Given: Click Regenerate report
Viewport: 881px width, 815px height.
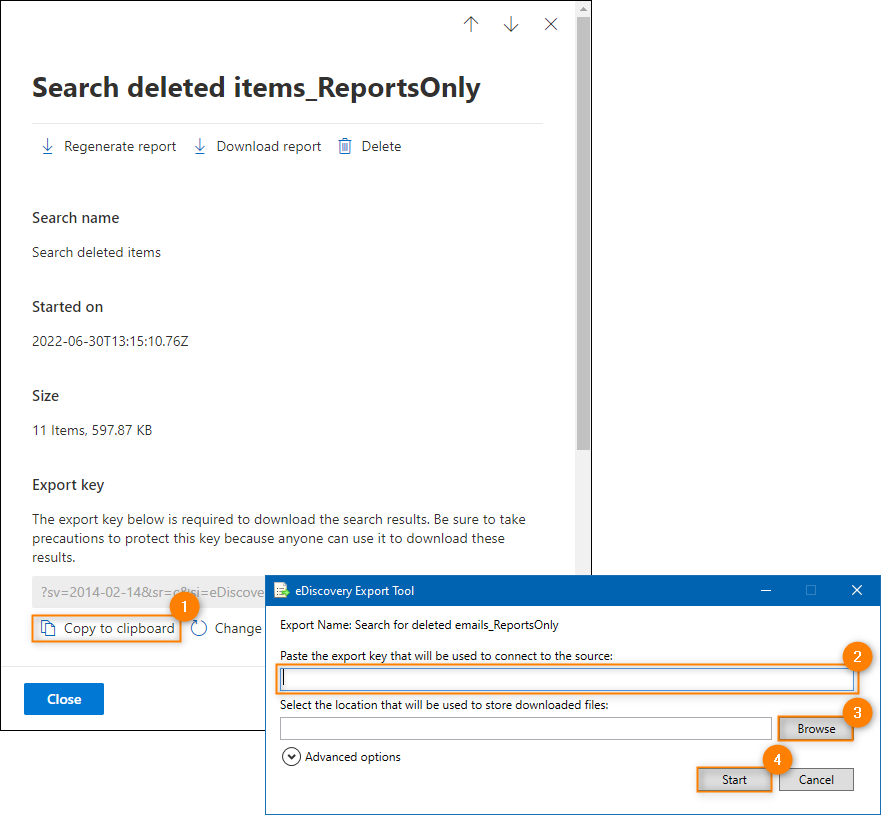Looking at the screenshot, I should click(x=109, y=147).
